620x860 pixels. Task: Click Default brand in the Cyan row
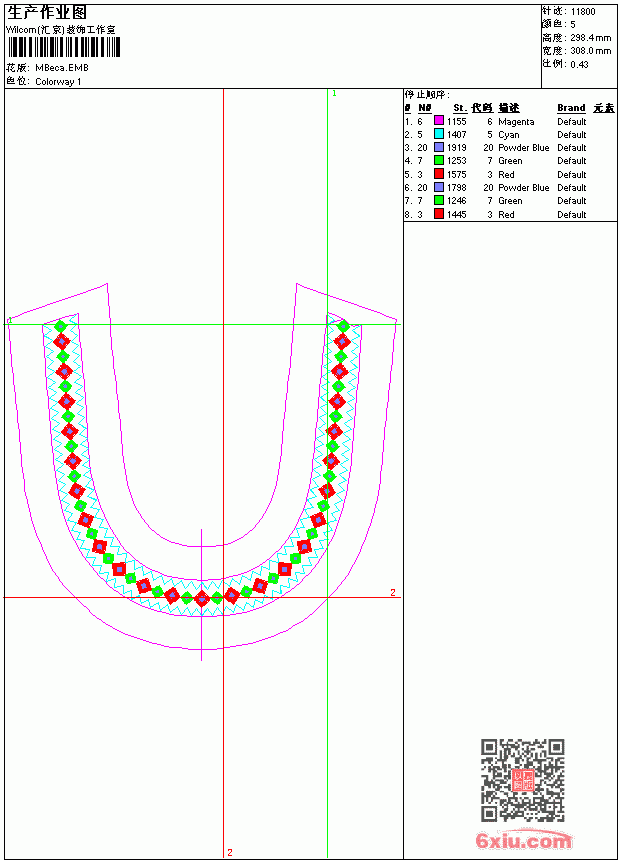pos(572,134)
